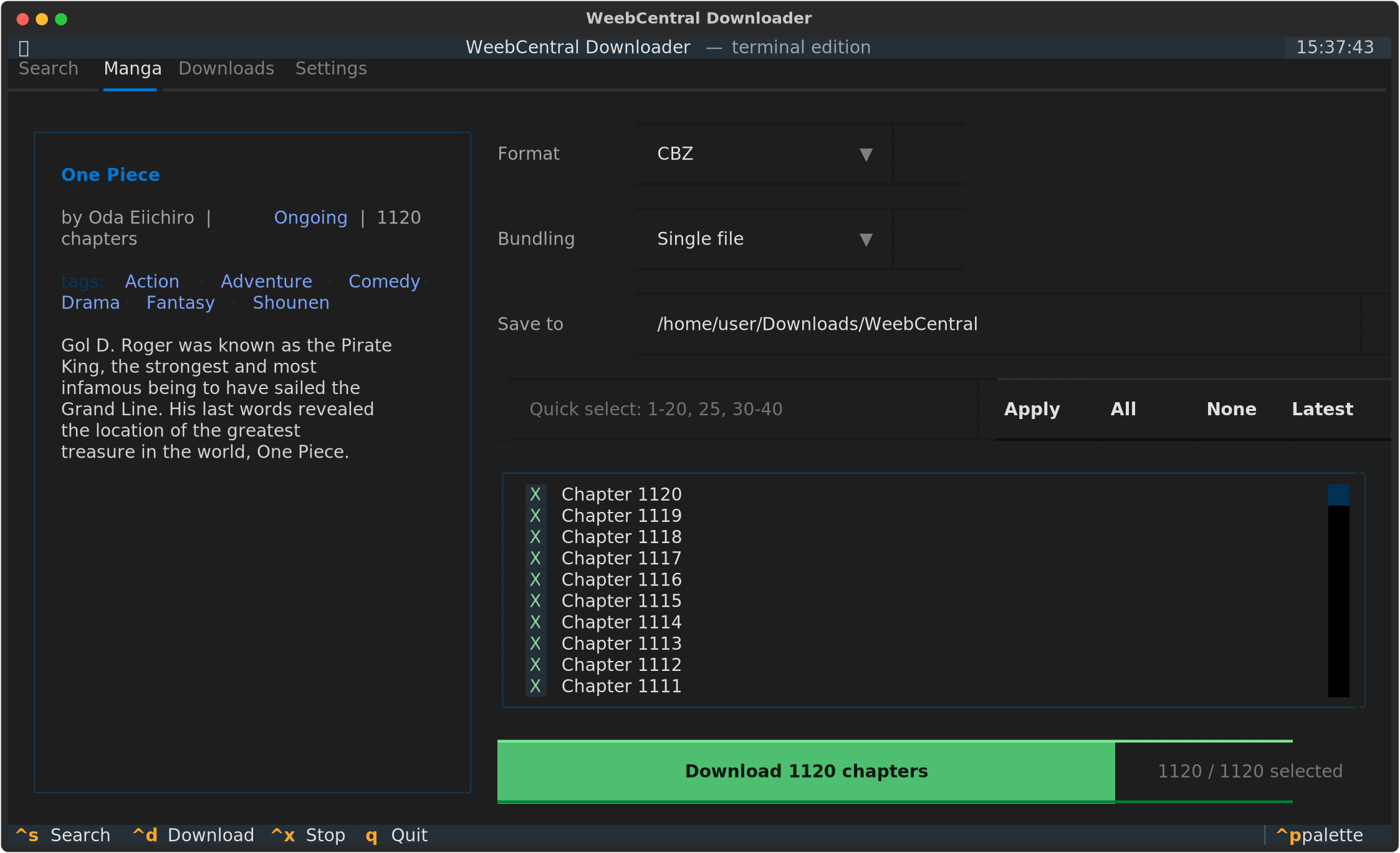Click the Action tag link

coord(152,281)
